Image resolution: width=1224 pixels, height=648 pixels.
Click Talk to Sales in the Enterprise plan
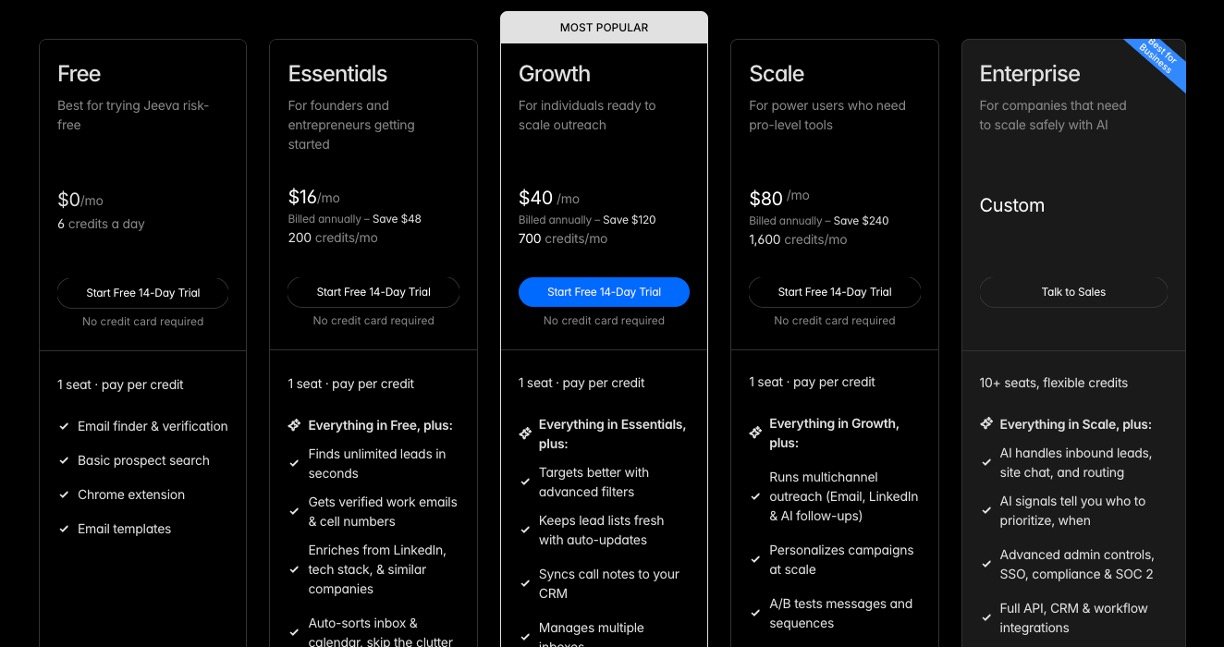pyautogui.click(x=1073, y=292)
